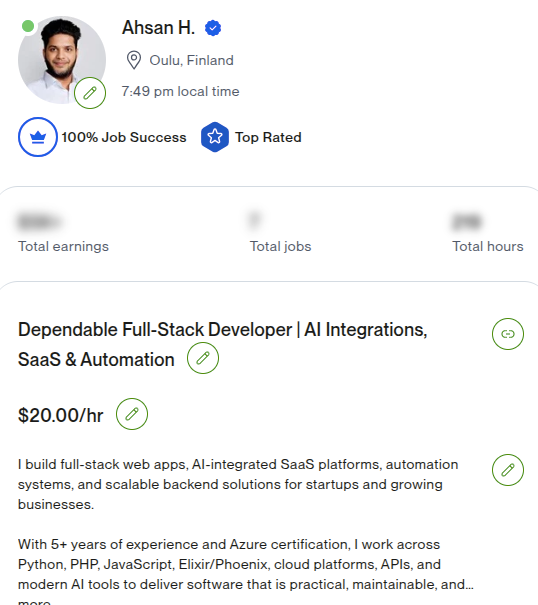Click the blurred Total jobs value

[254, 220]
